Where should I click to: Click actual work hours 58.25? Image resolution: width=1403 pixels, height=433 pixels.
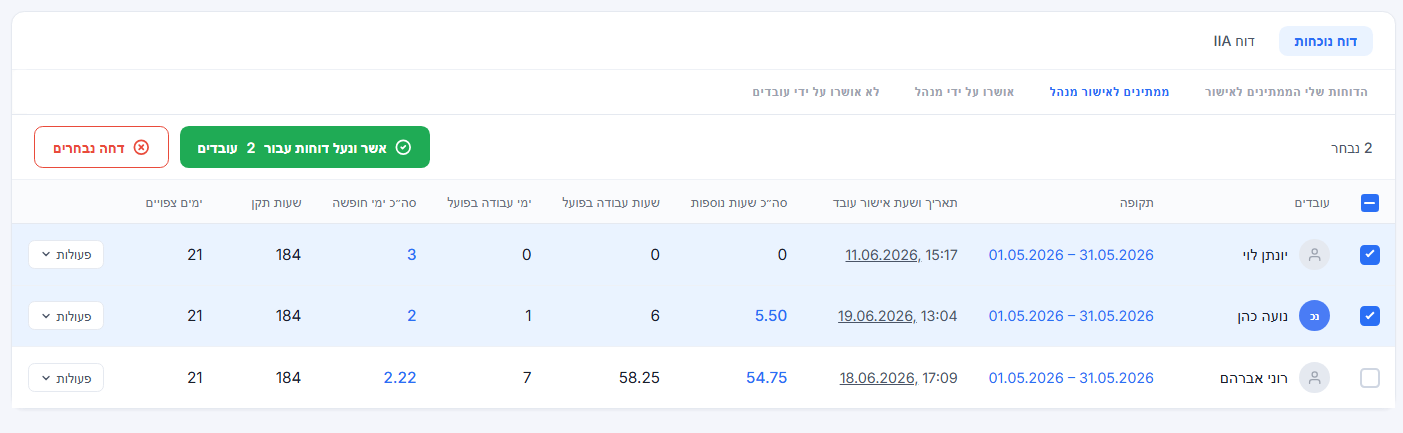click(x=640, y=378)
